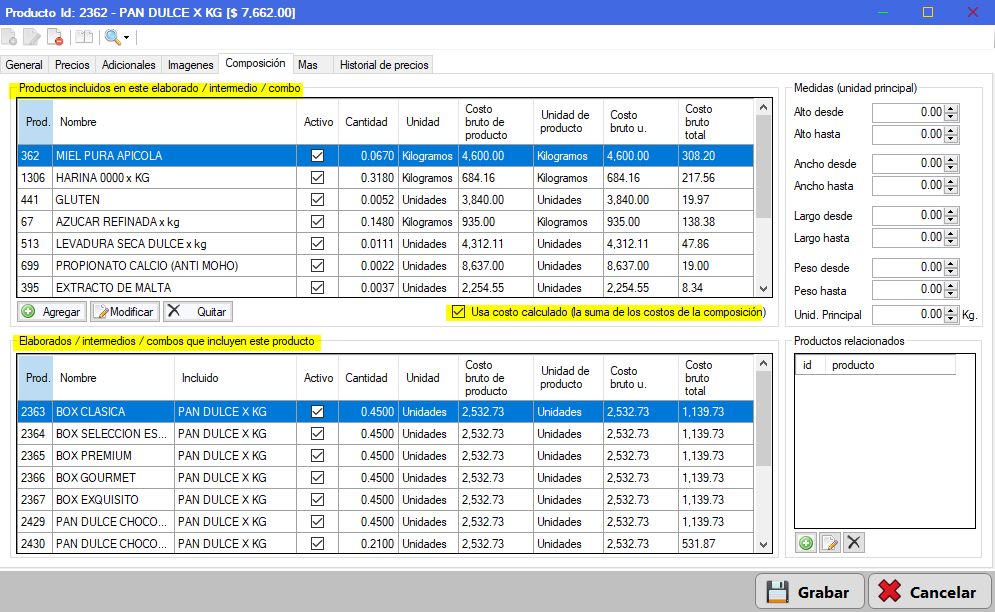Click the copy documents toolbar icon
Screen dimensions: 995x612
(x=84, y=37)
